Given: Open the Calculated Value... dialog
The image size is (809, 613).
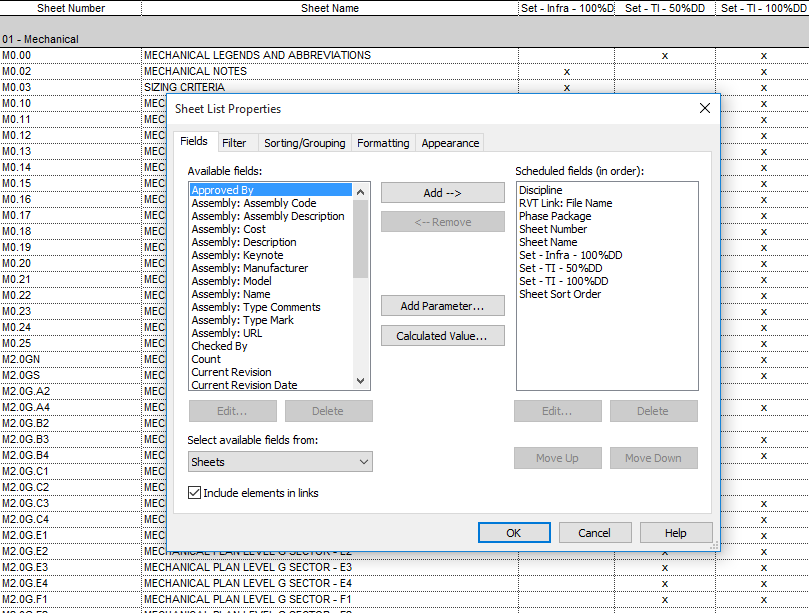Looking at the screenshot, I should click(x=442, y=336).
